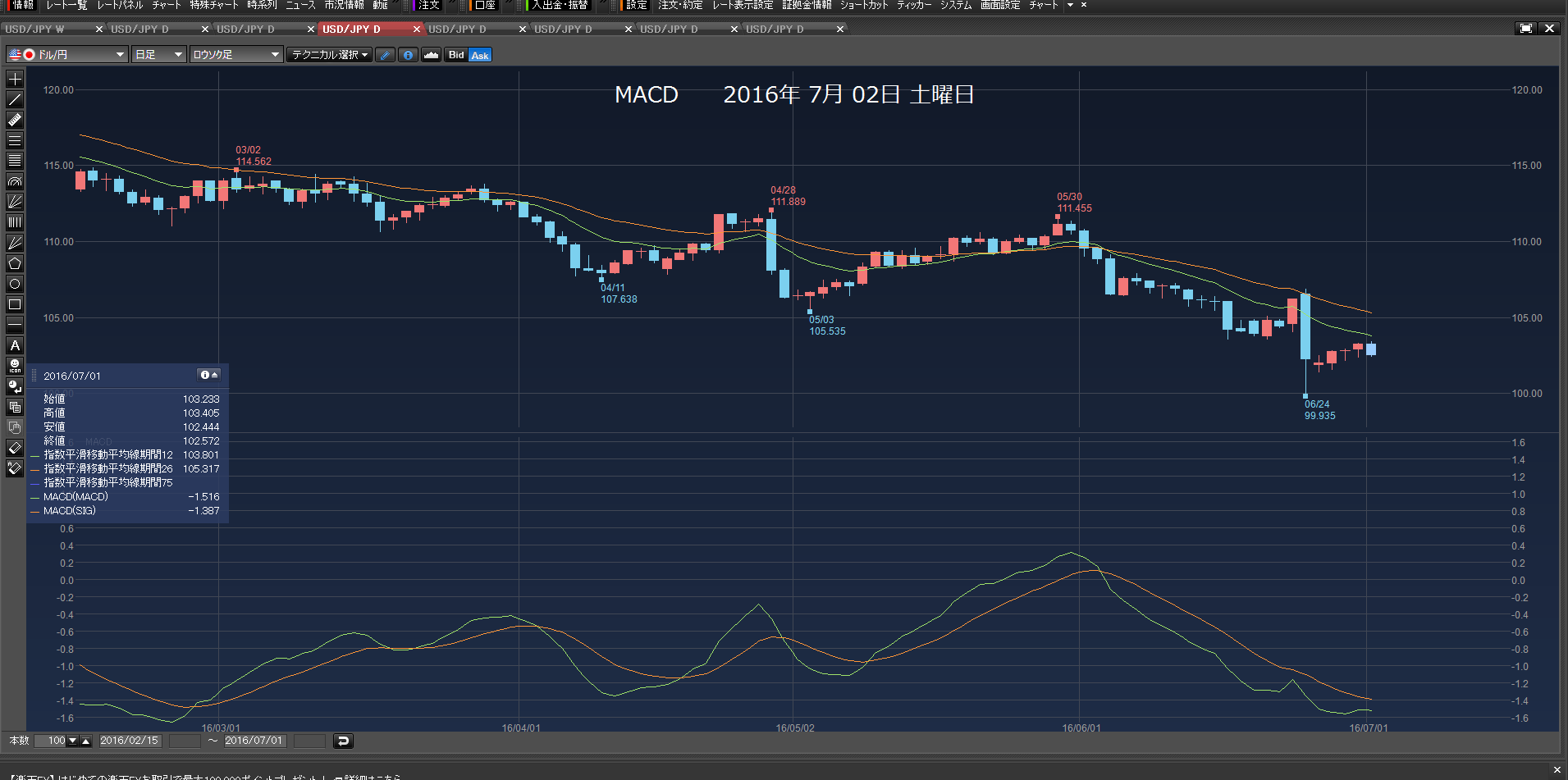Select the Fibonacci arc tool
The image size is (1568, 780).
(x=15, y=182)
